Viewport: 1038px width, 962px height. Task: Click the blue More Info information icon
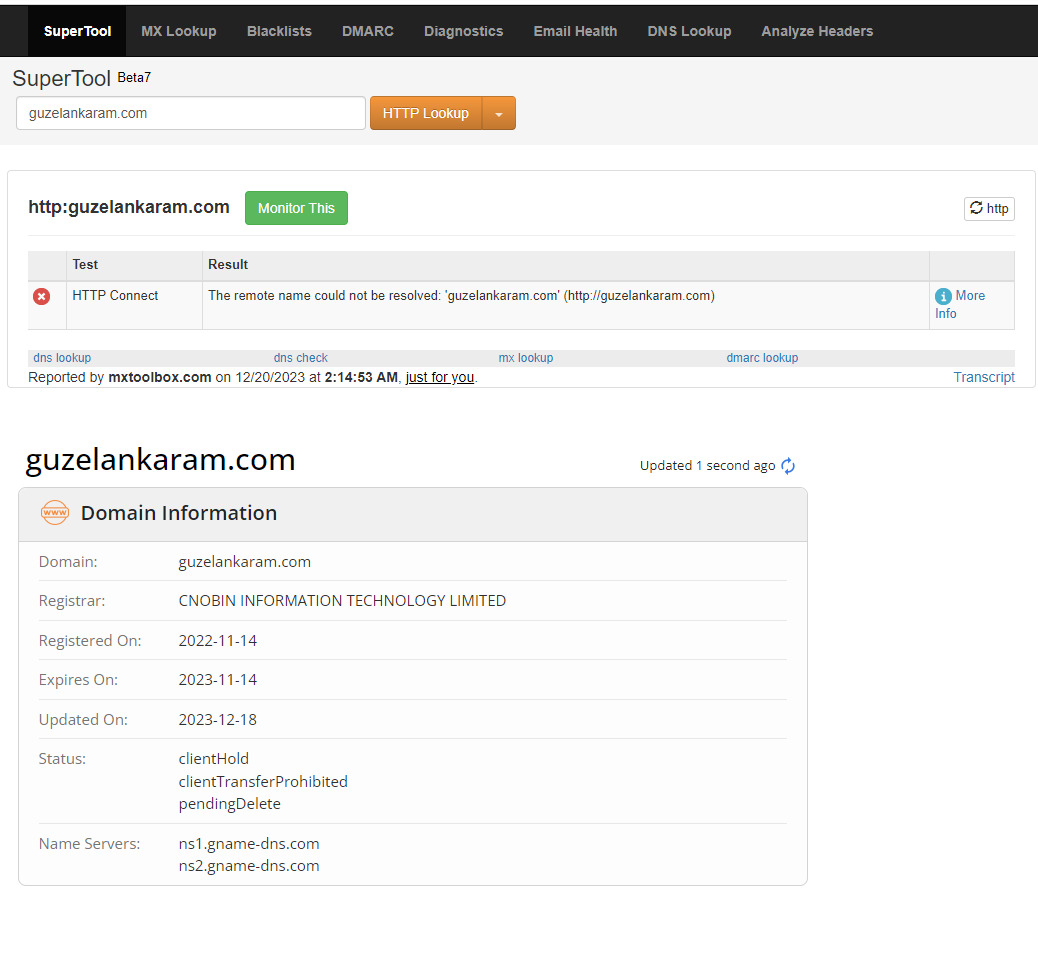(x=944, y=295)
